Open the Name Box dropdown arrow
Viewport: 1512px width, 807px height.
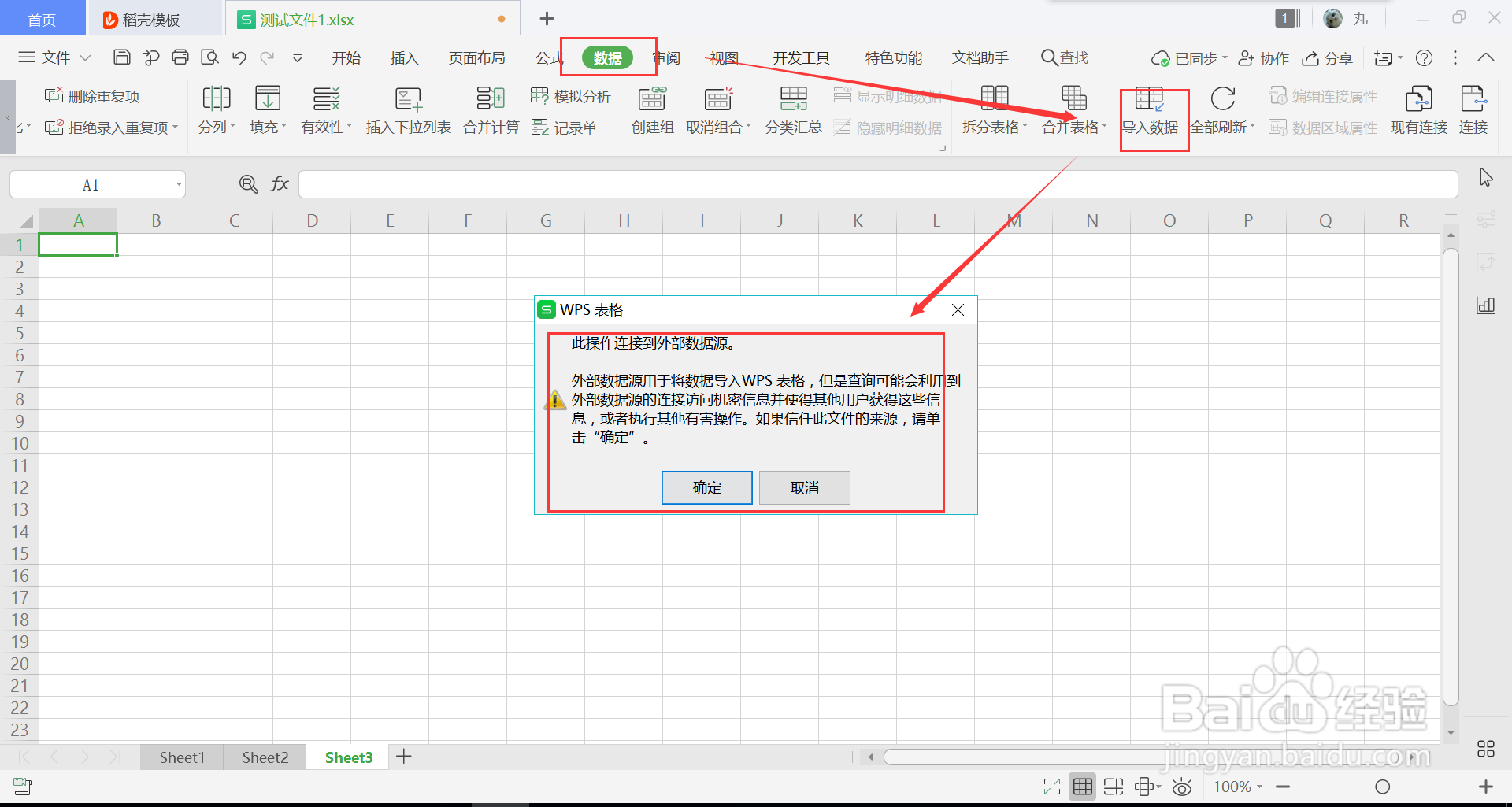pyautogui.click(x=179, y=184)
